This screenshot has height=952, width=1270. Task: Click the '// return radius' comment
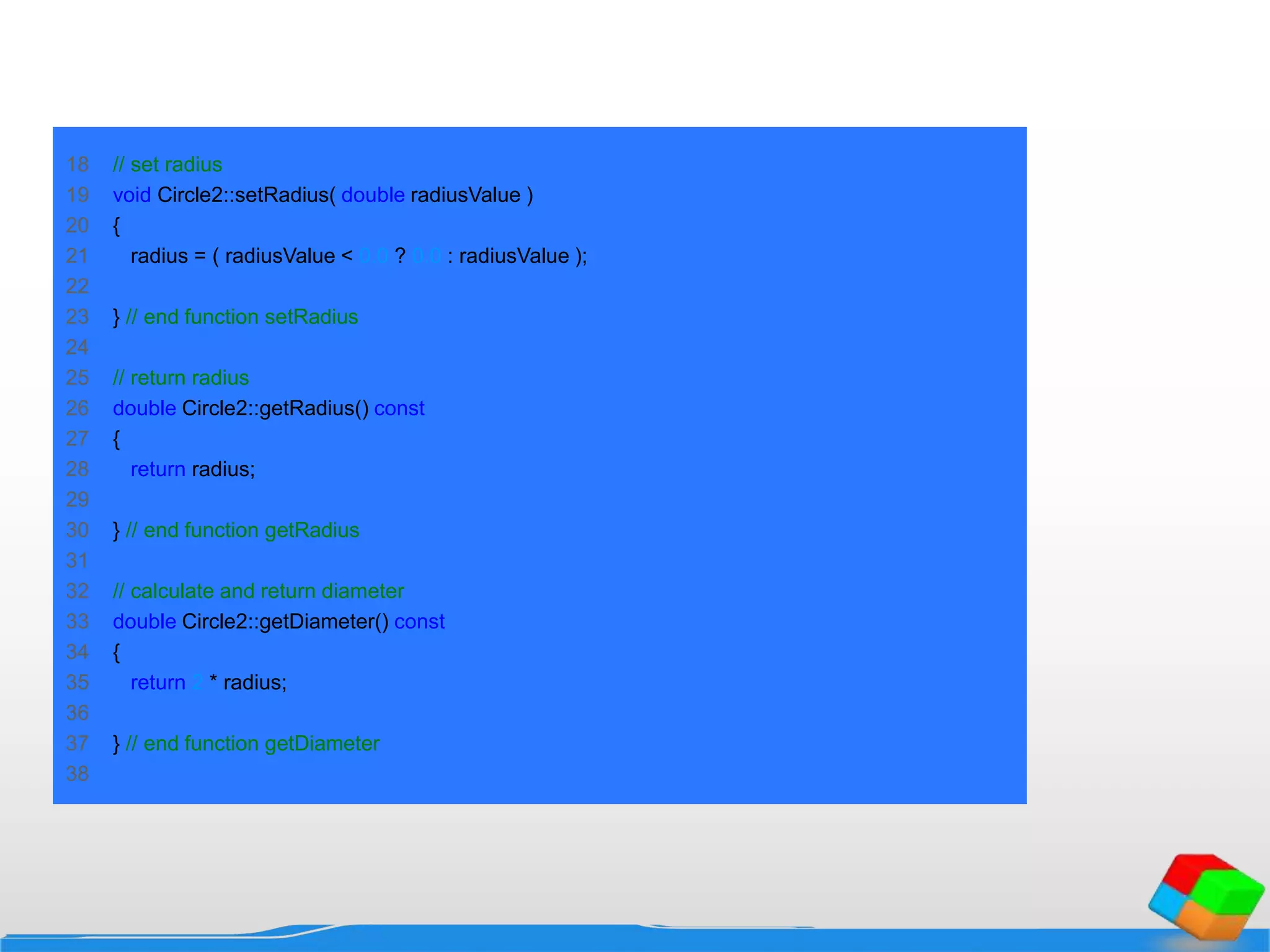(x=180, y=378)
